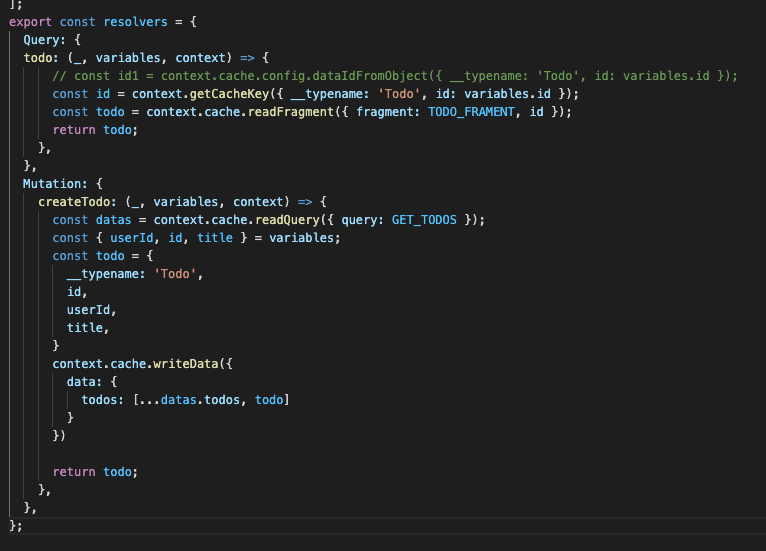Click the TODO_FRAMENT fragment identifier
Screen dimensions: 766x551
(x=471, y=112)
